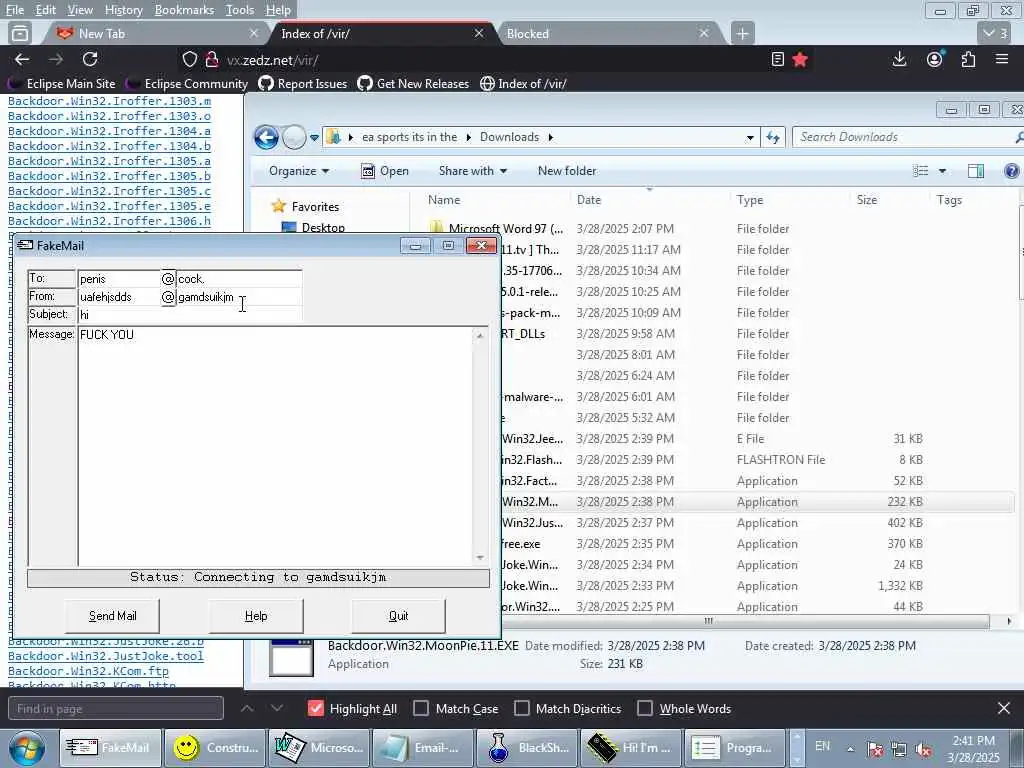Open view options dropdown arrow
1024x768 pixels.
click(942, 171)
